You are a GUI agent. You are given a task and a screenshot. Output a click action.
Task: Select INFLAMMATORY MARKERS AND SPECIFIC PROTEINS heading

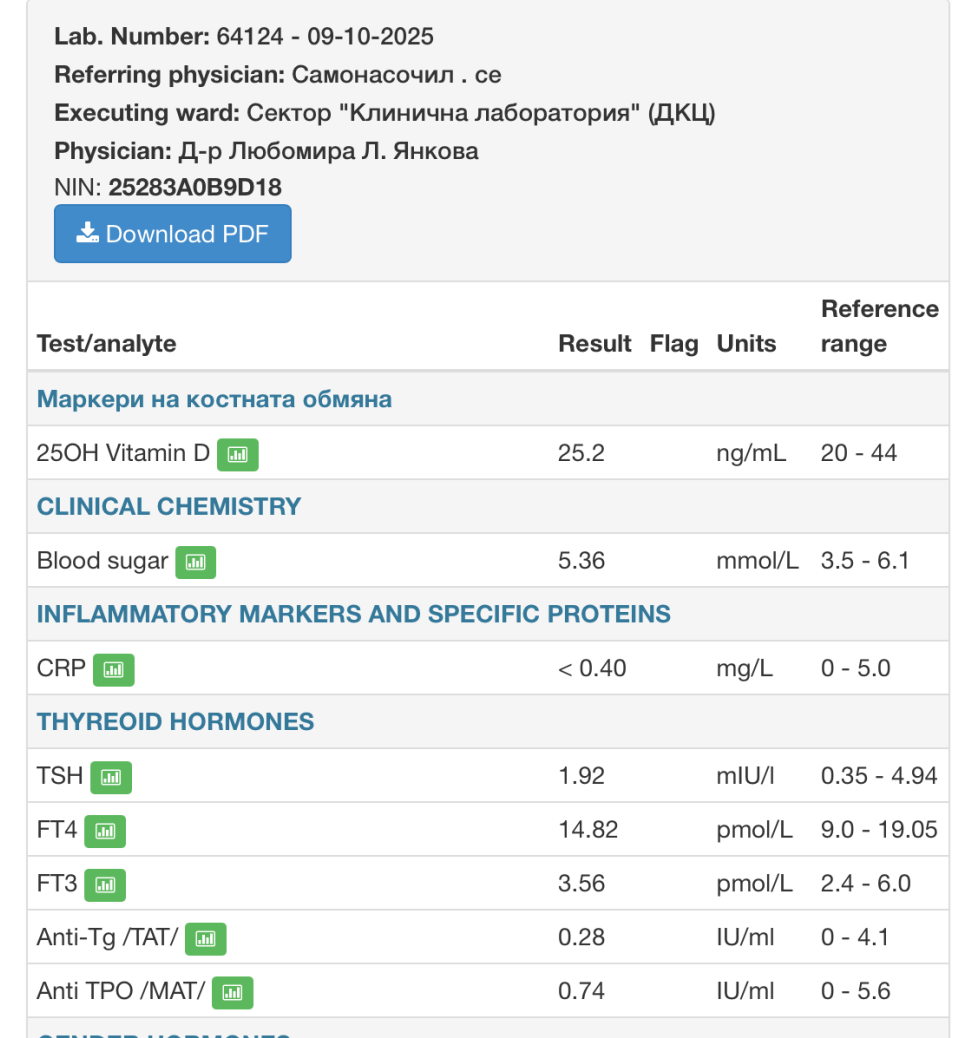[353, 614]
